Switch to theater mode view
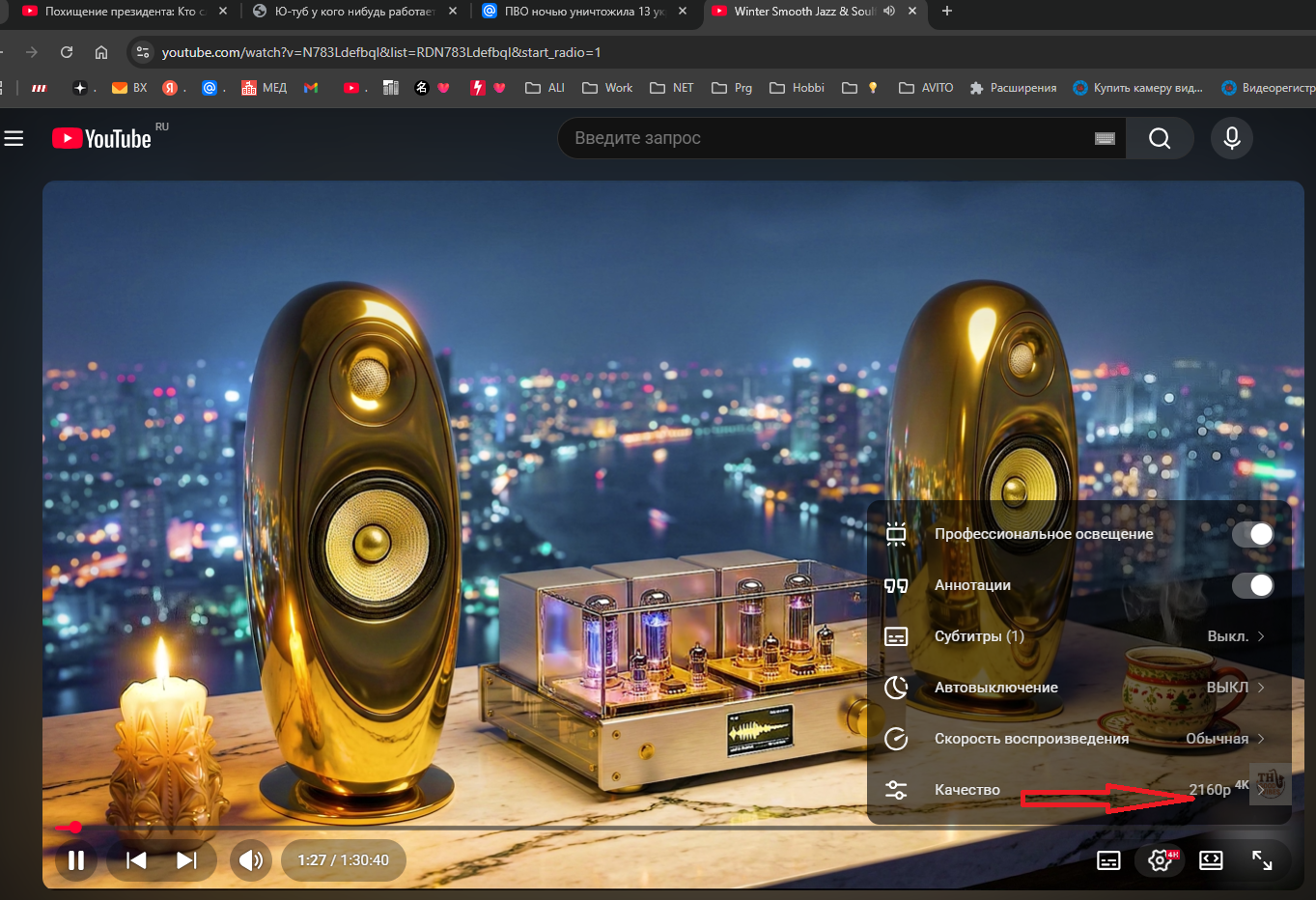 click(x=1211, y=860)
